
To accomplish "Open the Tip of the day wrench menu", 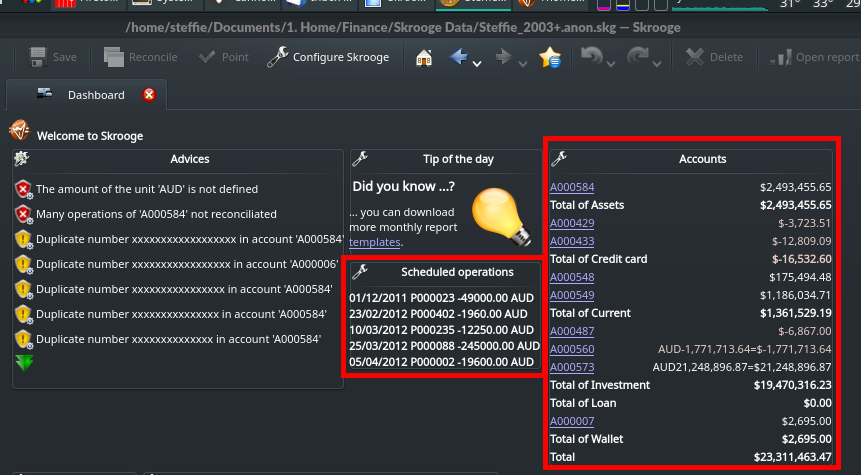I will [x=360, y=159].
